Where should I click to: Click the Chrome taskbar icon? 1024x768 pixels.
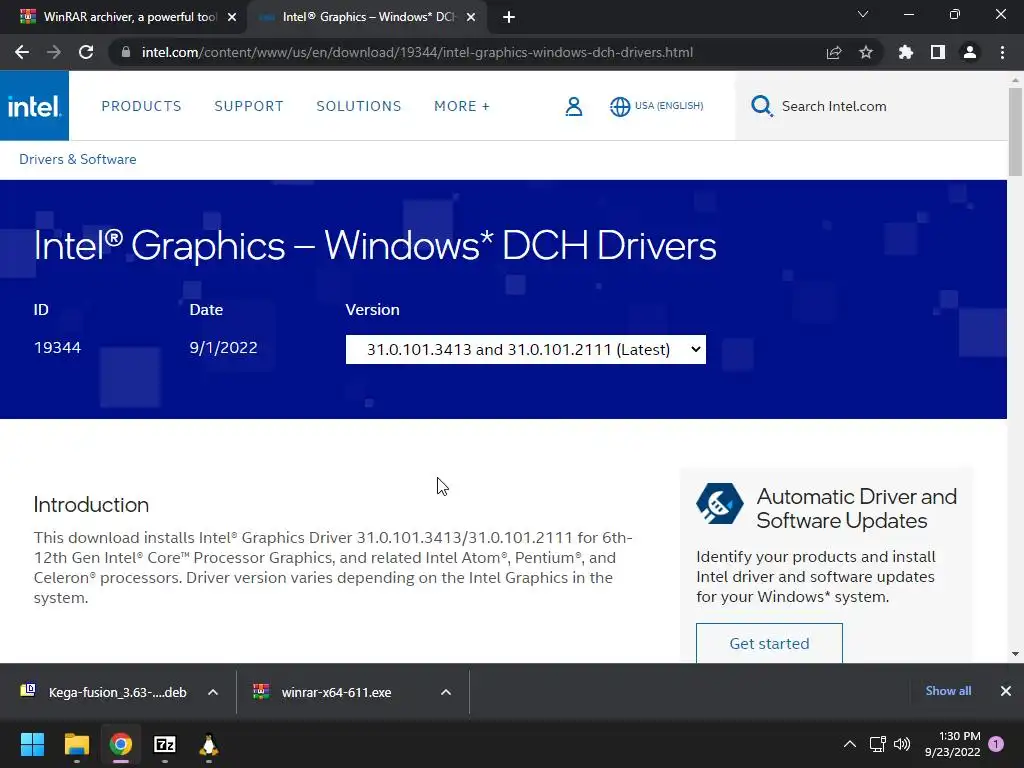click(121, 744)
